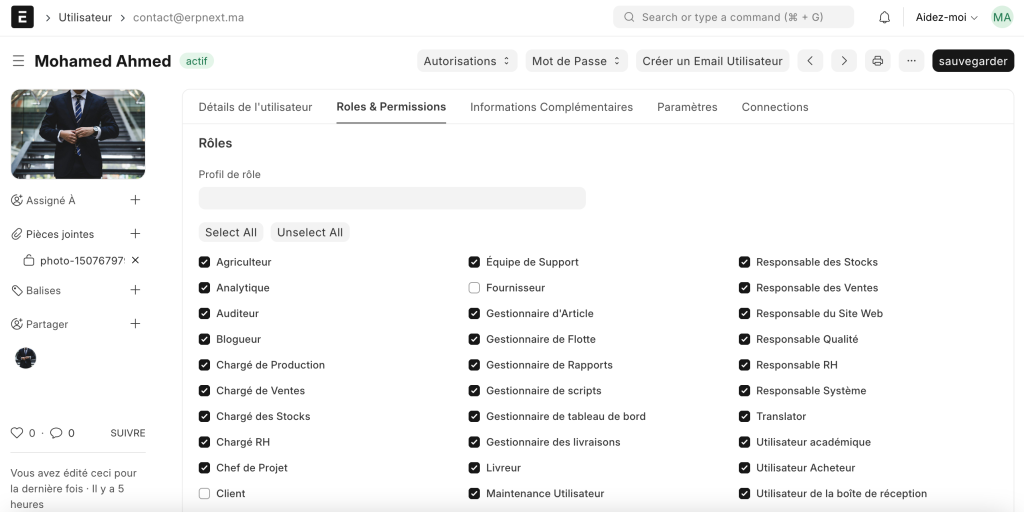Open the photo-15076797 attachment link

coord(82,261)
